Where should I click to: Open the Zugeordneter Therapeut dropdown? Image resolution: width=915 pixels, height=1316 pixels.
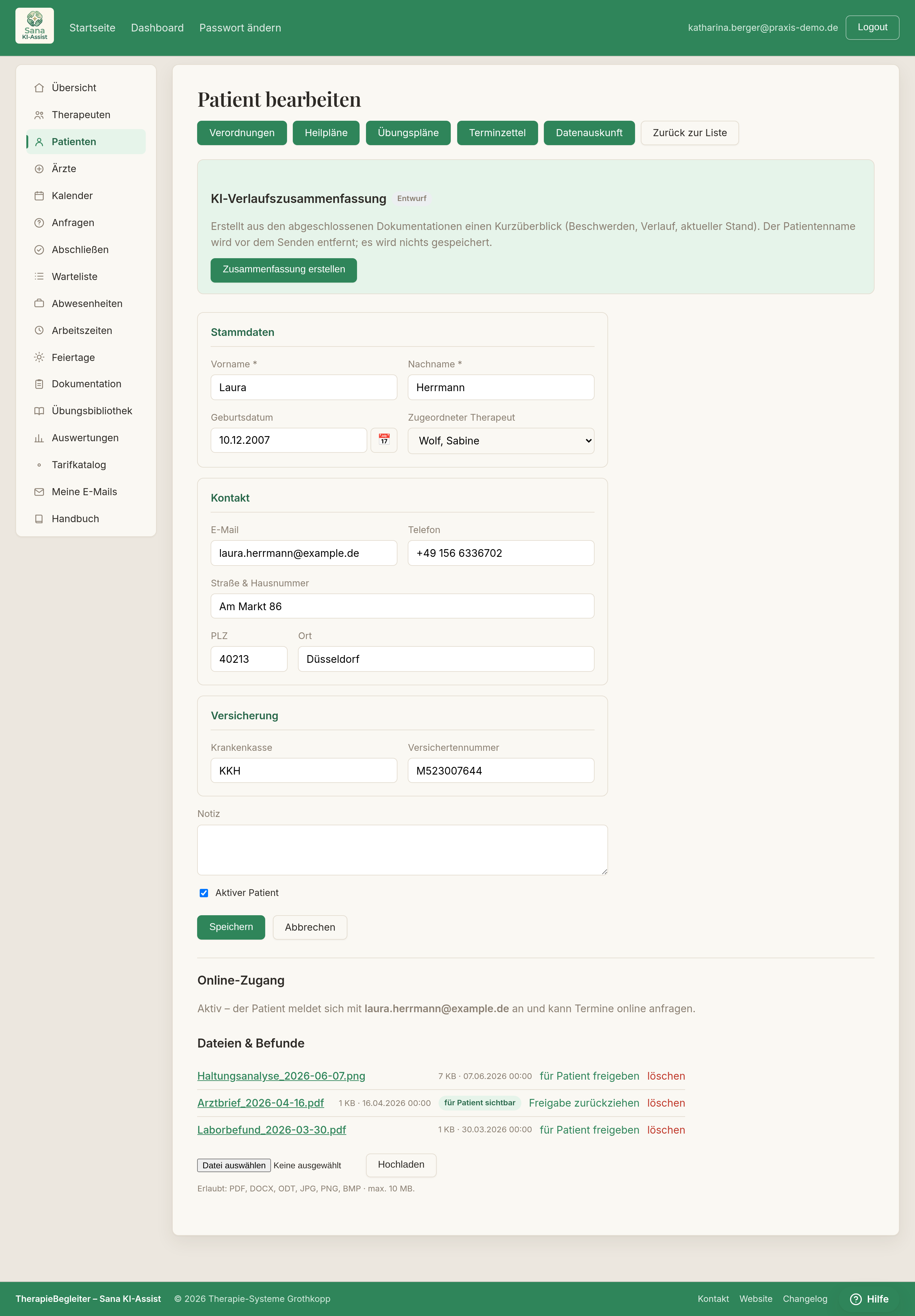[x=501, y=441]
